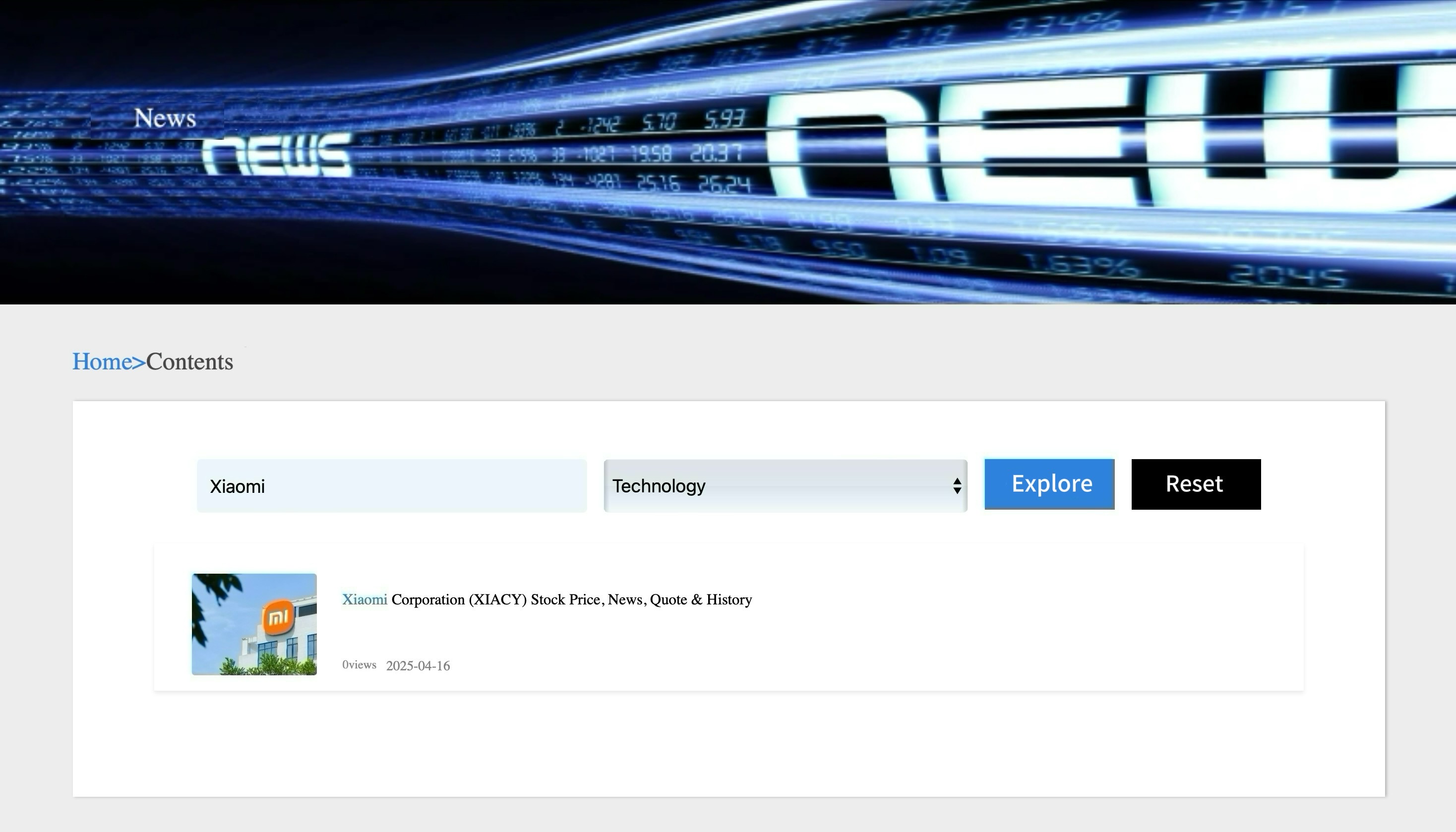Viewport: 1456px width, 832px height.
Task: Click the blue Explore button
Action: (x=1049, y=484)
